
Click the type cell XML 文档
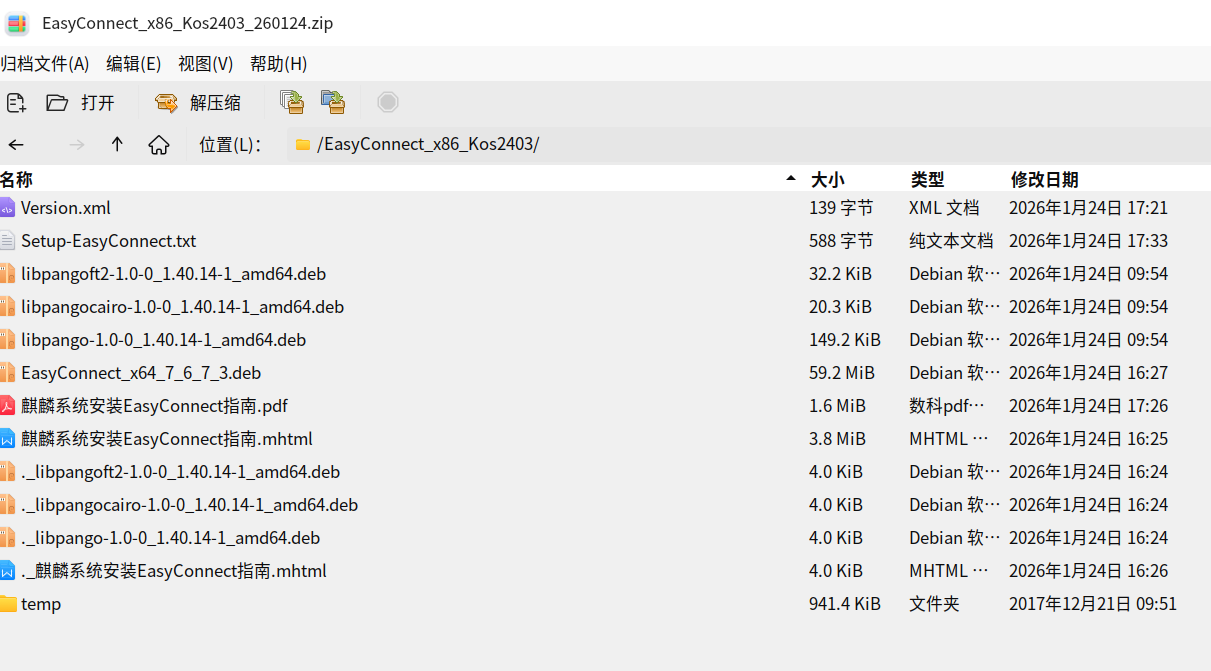click(x=944, y=208)
